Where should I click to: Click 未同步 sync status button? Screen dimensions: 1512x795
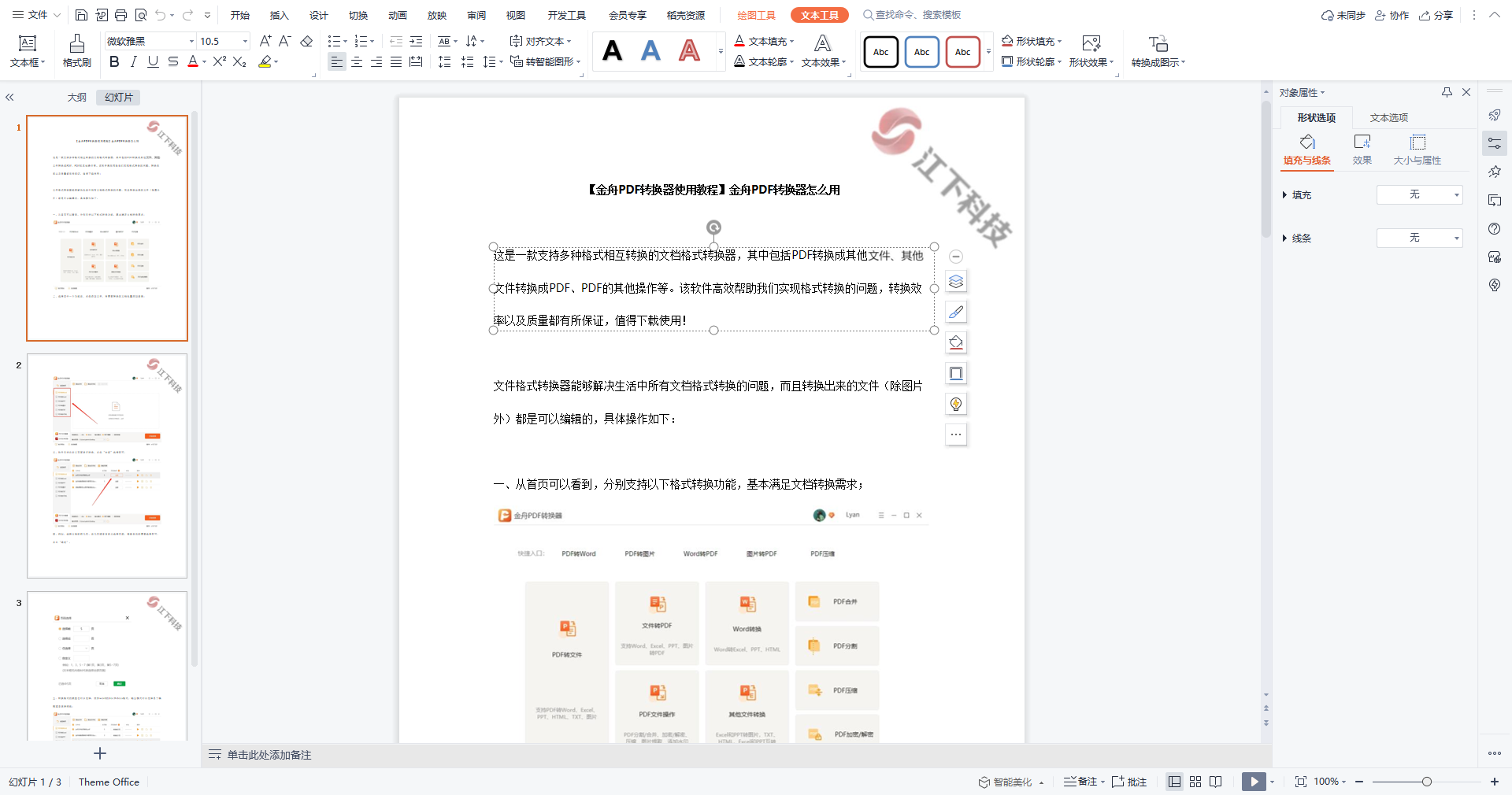(x=1343, y=15)
